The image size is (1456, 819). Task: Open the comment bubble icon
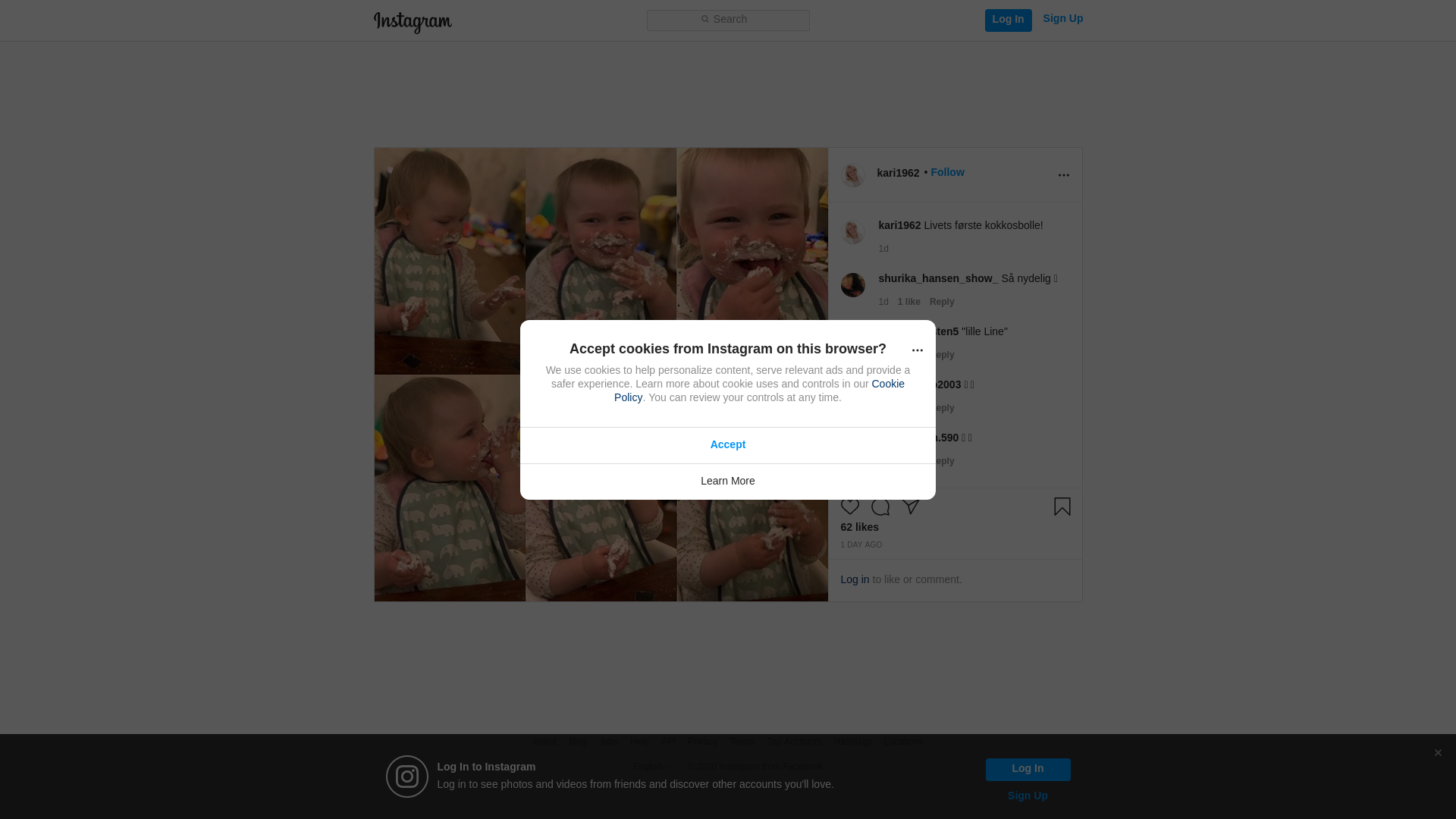pos(880,507)
